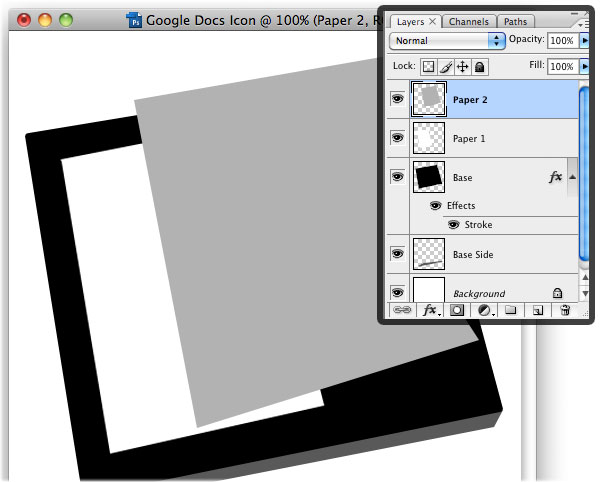The width and height of the screenshot is (600, 482).
Task: Click the green zoom window button
Action: pyautogui.click(x=66, y=20)
